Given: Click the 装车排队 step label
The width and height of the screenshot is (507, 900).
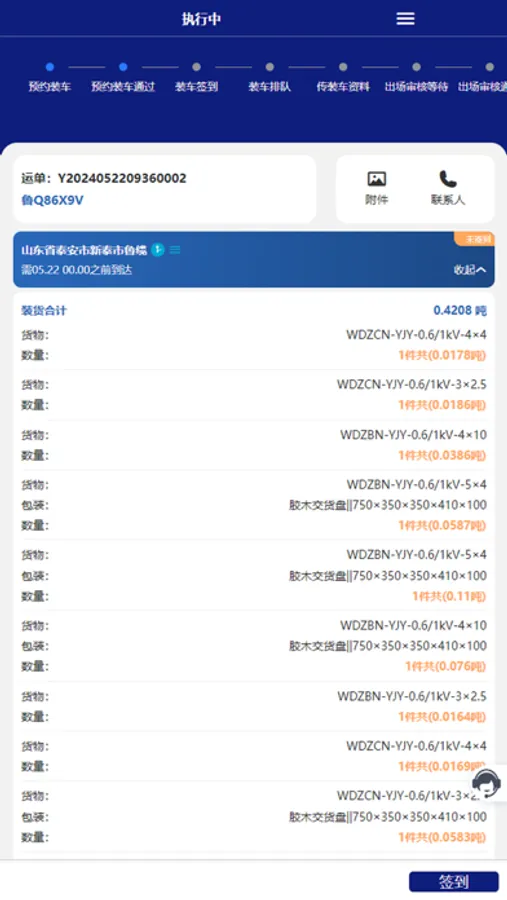Looking at the screenshot, I should coord(270,87).
